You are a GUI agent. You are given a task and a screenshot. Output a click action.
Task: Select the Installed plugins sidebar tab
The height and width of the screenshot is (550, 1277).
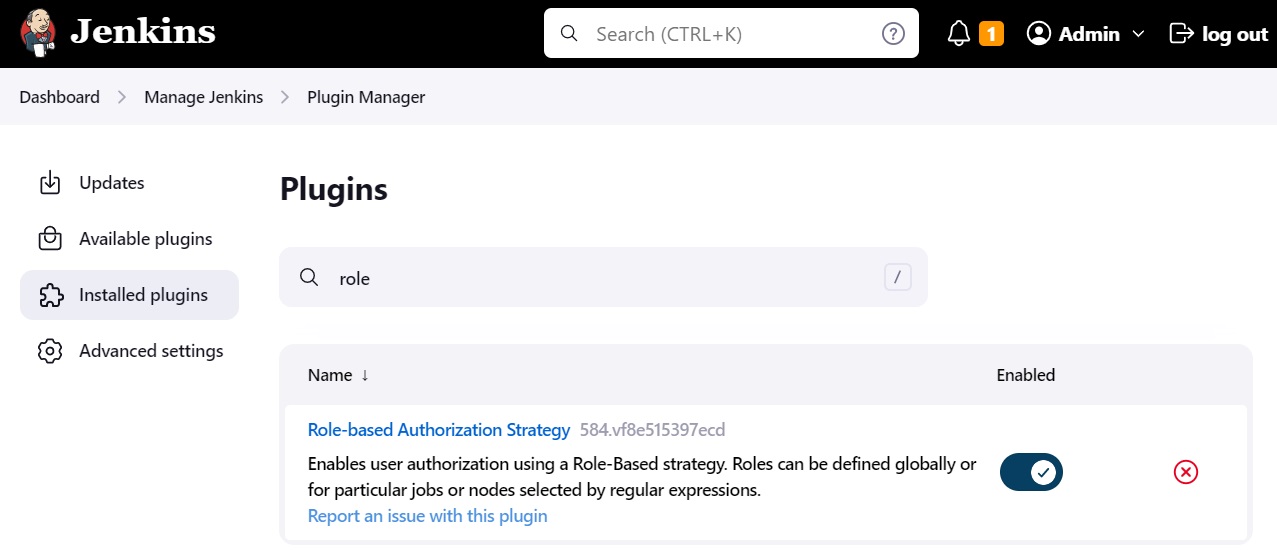coord(129,295)
